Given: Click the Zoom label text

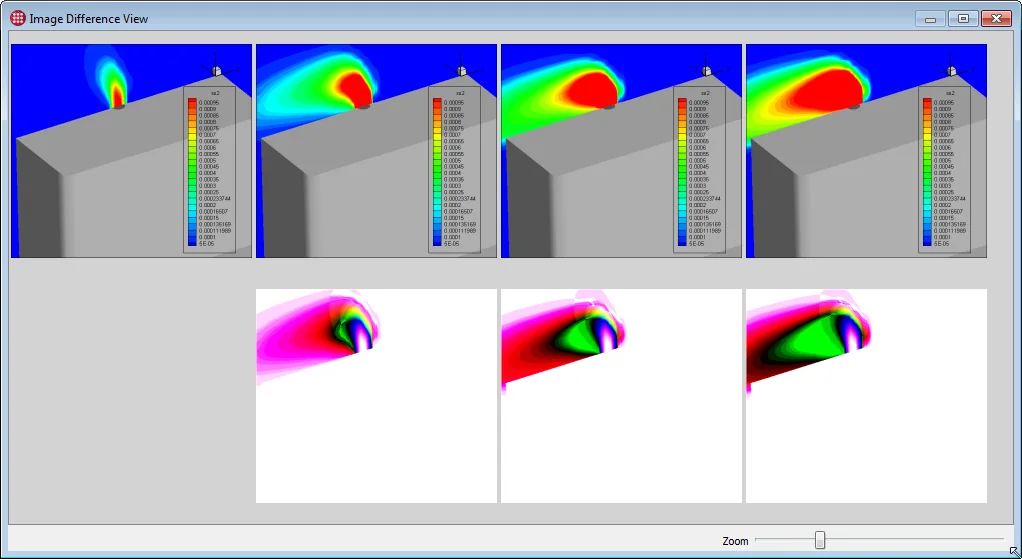Looking at the screenshot, I should (x=735, y=541).
